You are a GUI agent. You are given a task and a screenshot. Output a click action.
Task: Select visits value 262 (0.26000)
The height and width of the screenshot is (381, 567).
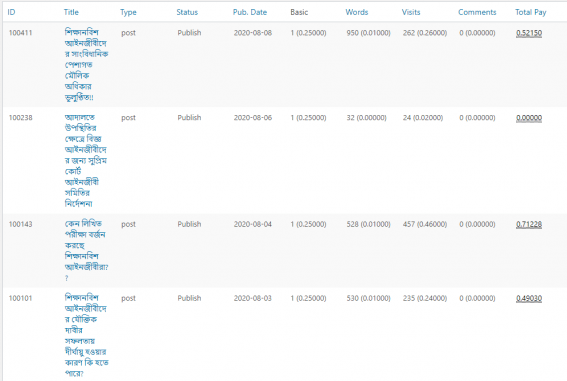pos(425,33)
